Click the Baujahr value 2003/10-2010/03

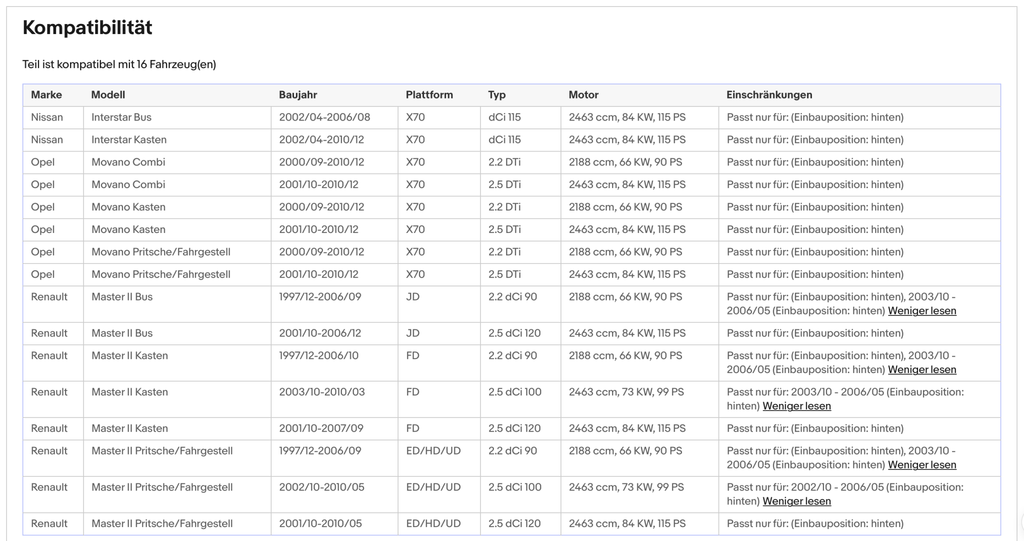tap(322, 392)
